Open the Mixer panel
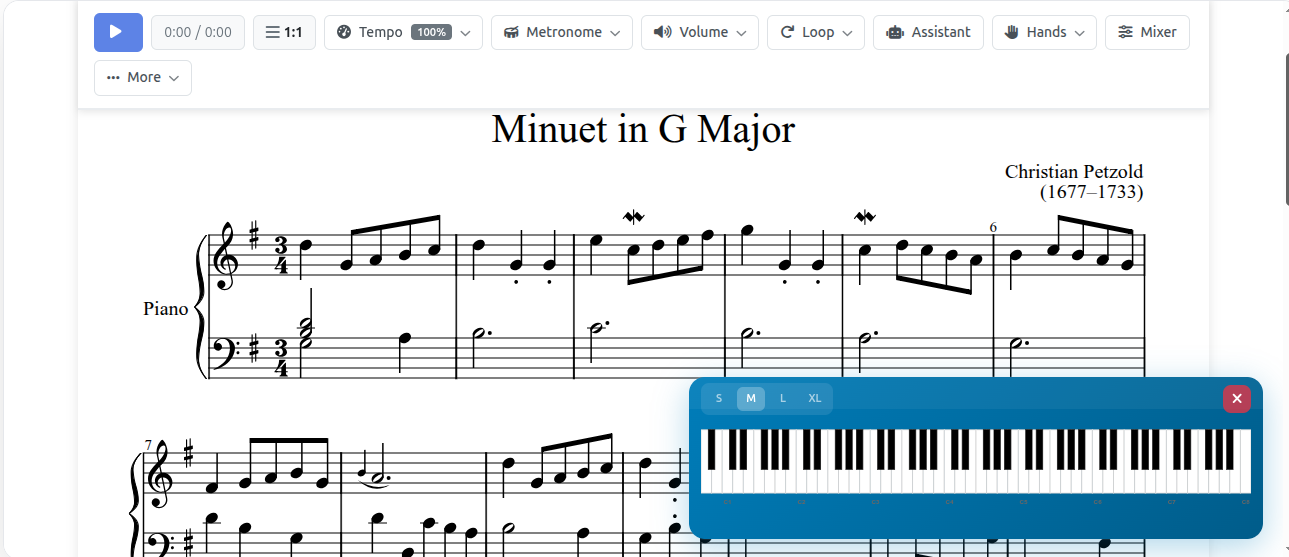 (x=1147, y=32)
